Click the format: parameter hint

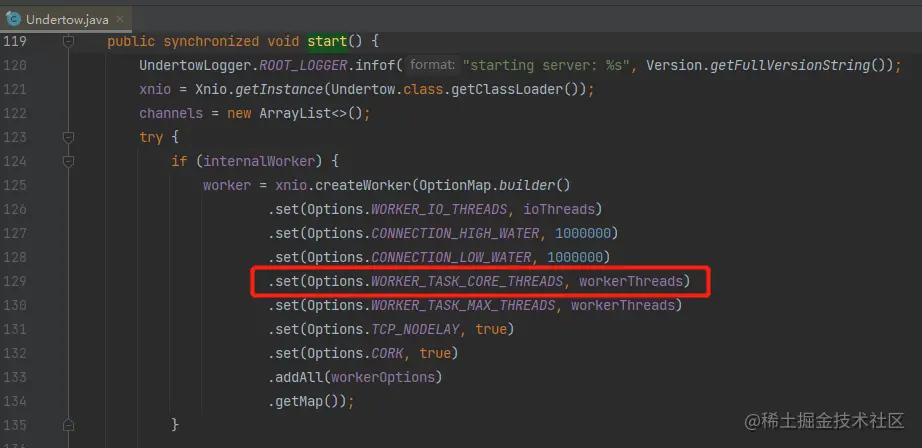coord(433,65)
